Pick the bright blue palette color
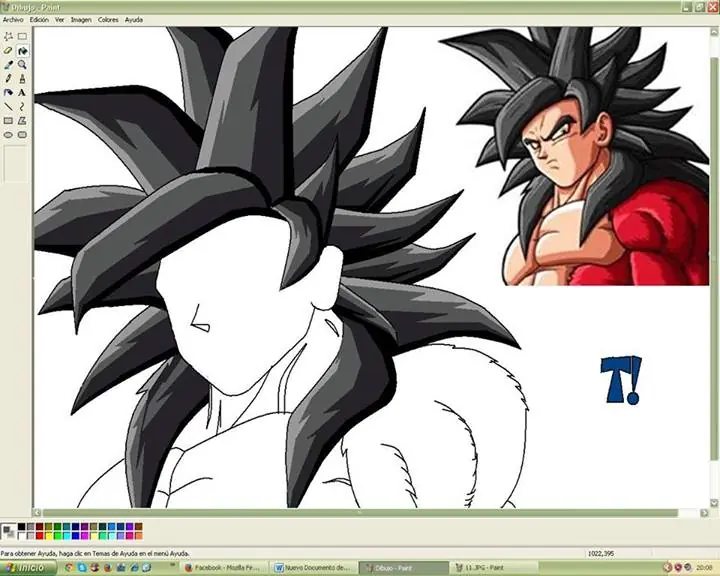This screenshot has height=576, width=720. point(75,536)
